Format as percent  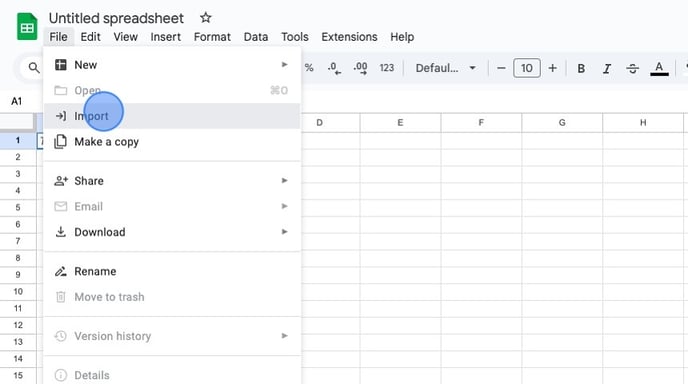[309, 68]
